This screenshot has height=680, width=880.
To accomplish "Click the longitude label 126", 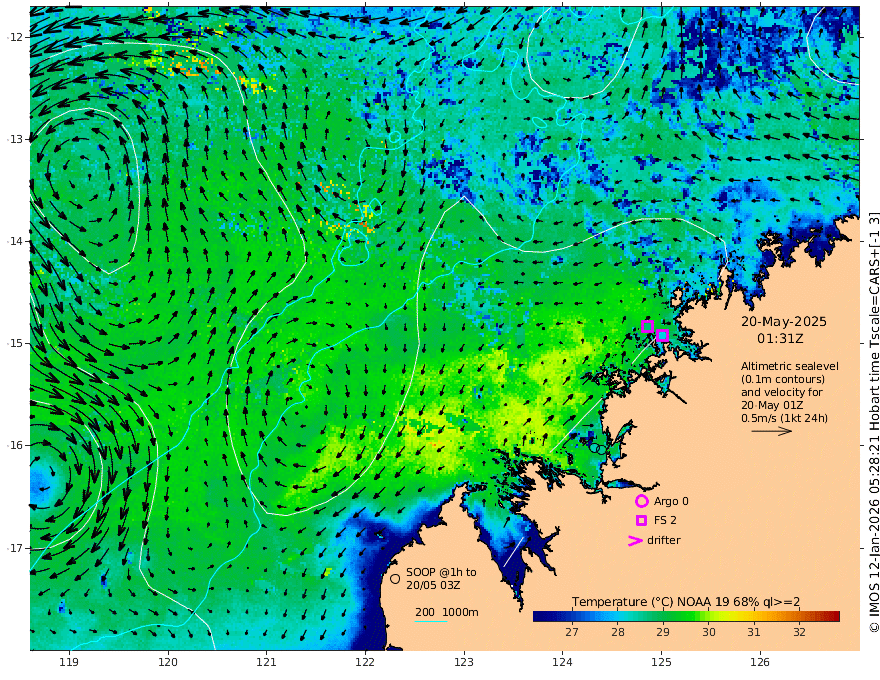I will [x=760, y=662].
